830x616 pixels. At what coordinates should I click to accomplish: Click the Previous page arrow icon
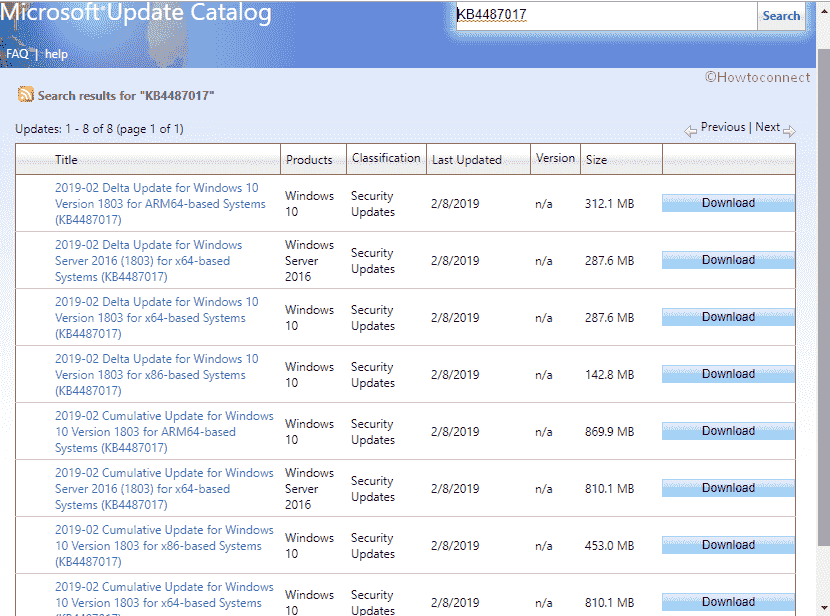(690, 131)
